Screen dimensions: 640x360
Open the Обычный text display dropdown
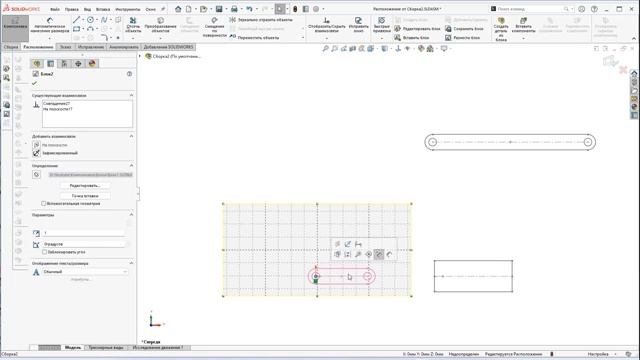[85, 272]
